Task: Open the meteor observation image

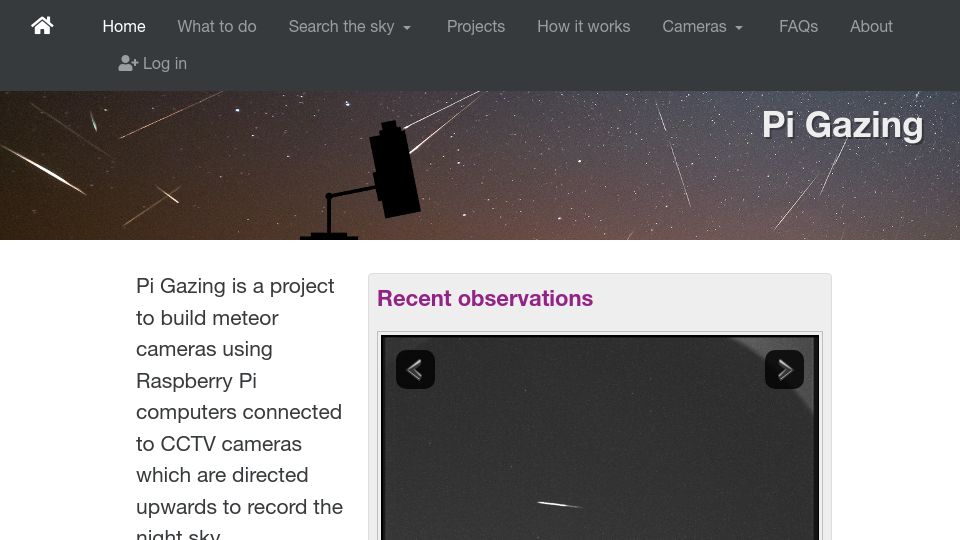Action: click(600, 438)
